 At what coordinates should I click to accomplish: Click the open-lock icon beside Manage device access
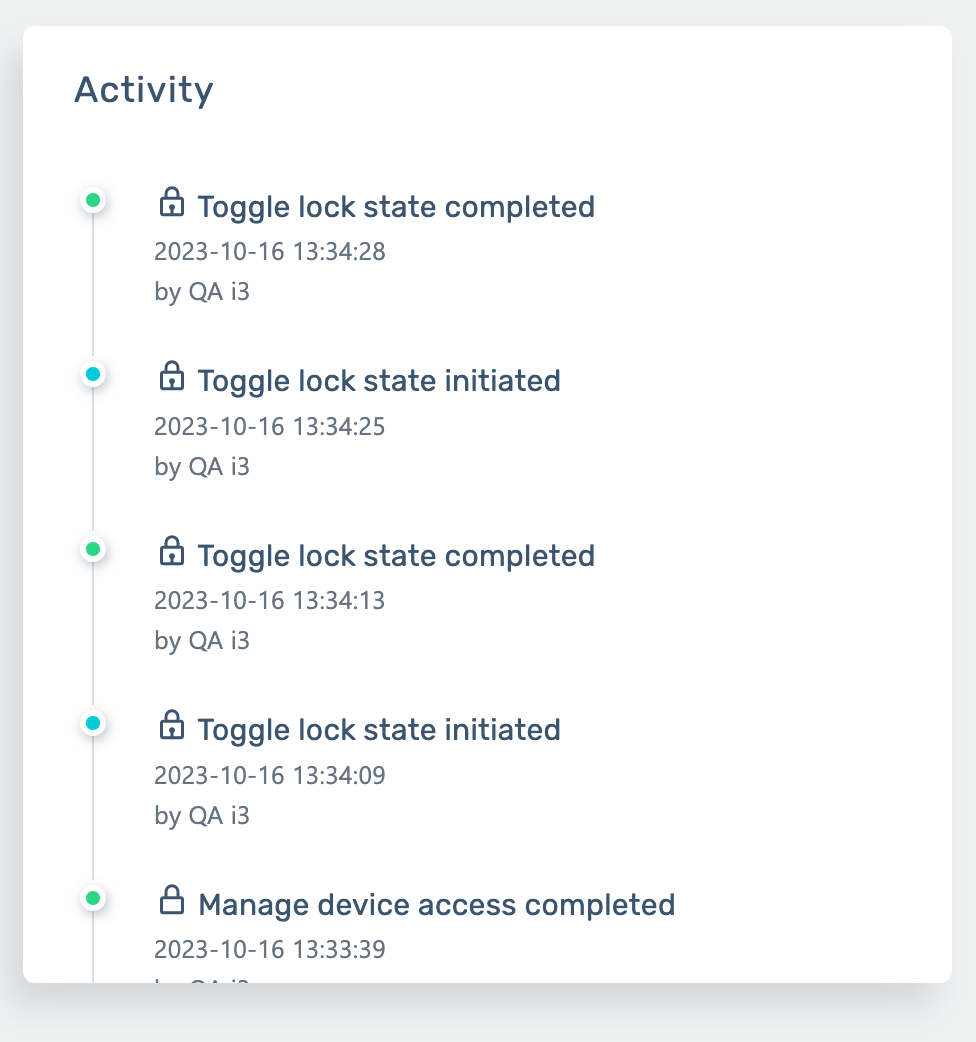coord(172,901)
